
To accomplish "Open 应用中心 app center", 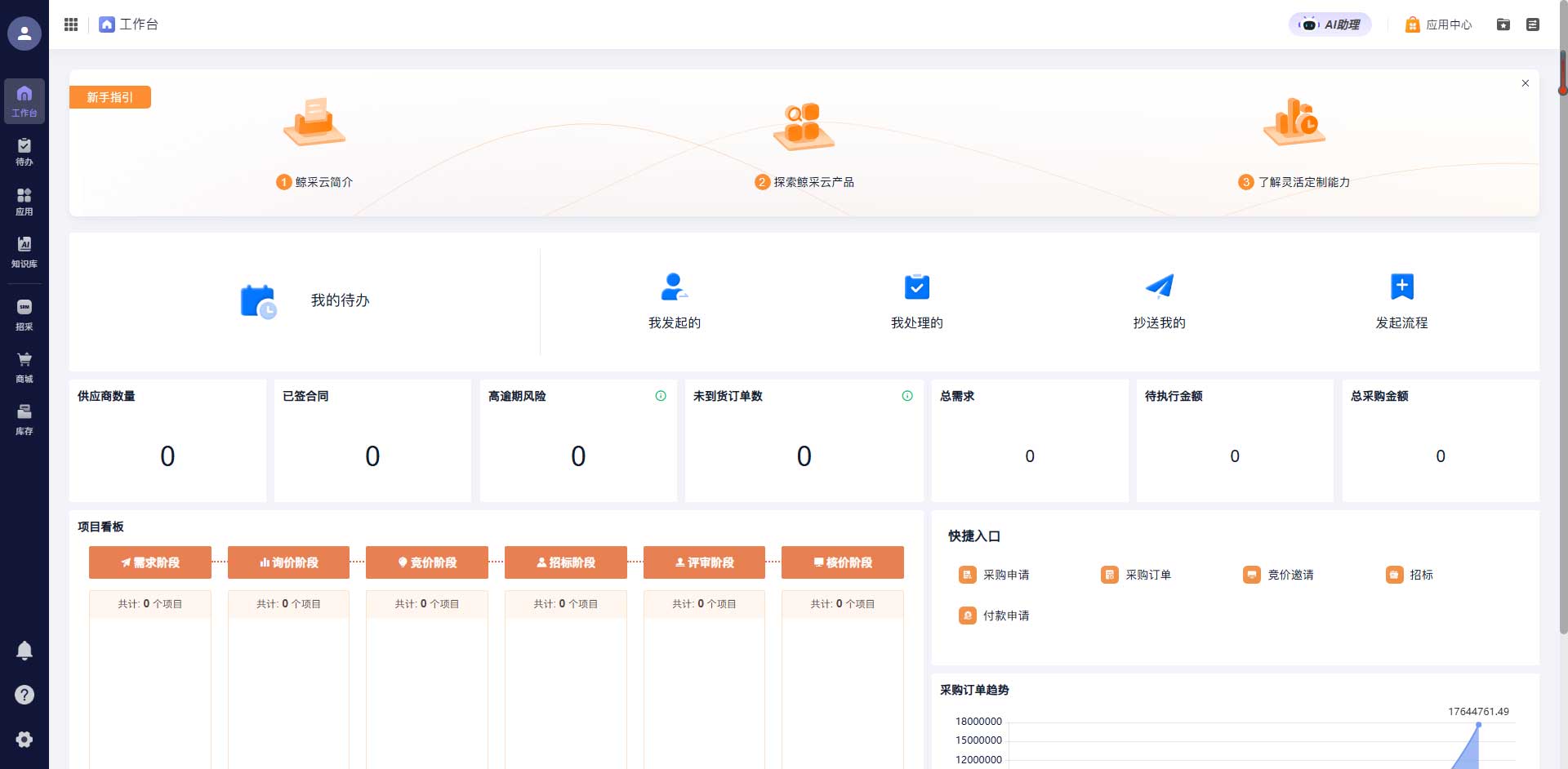I will click(x=1439, y=24).
